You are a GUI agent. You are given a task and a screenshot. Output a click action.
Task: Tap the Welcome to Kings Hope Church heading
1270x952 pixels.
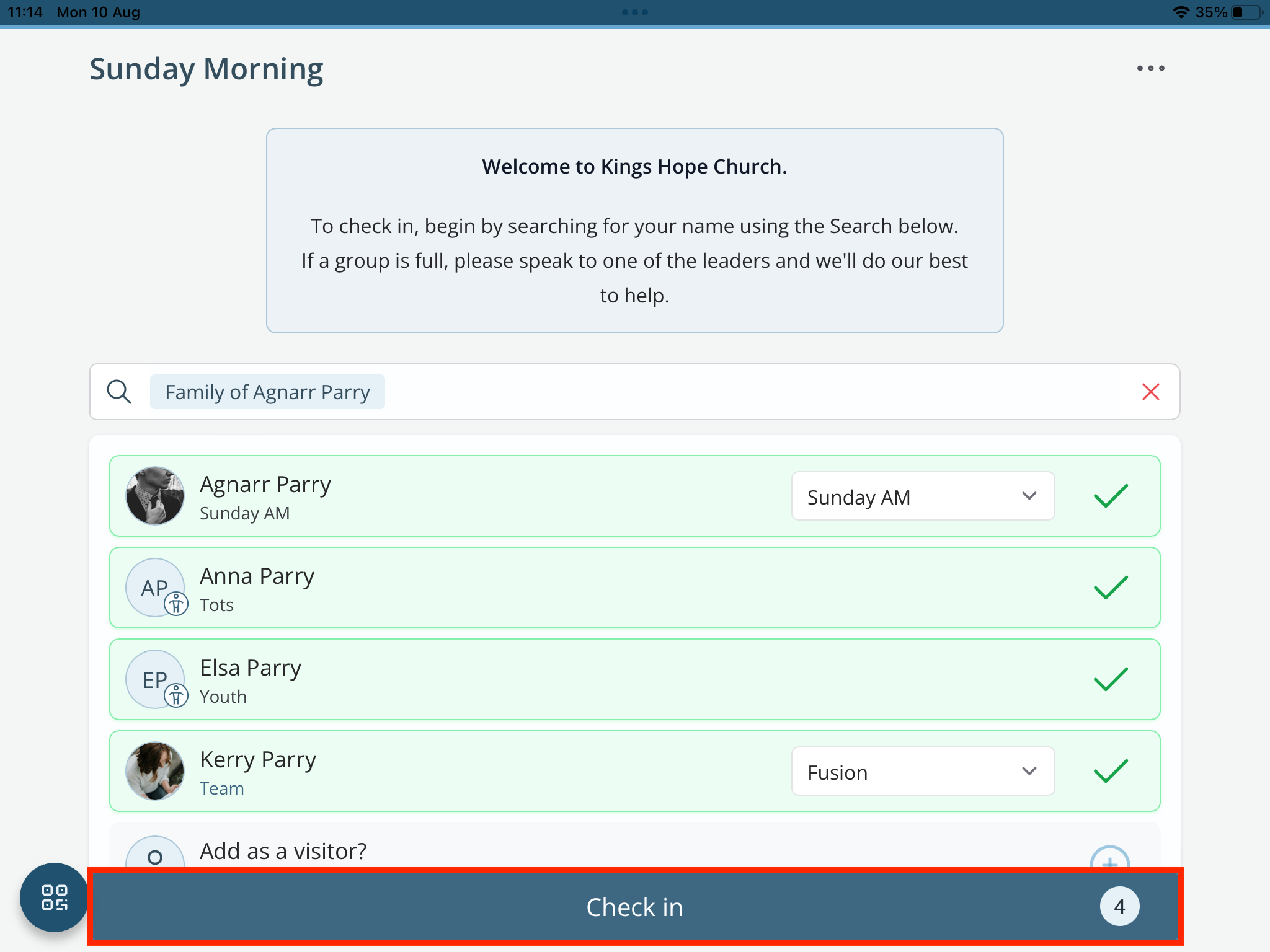pos(634,167)
